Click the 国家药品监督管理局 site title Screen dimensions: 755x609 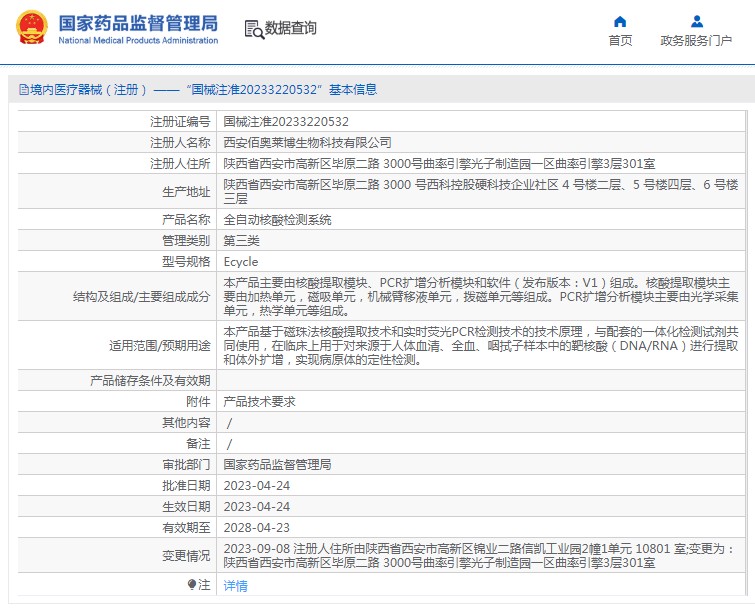pos(137,22)
